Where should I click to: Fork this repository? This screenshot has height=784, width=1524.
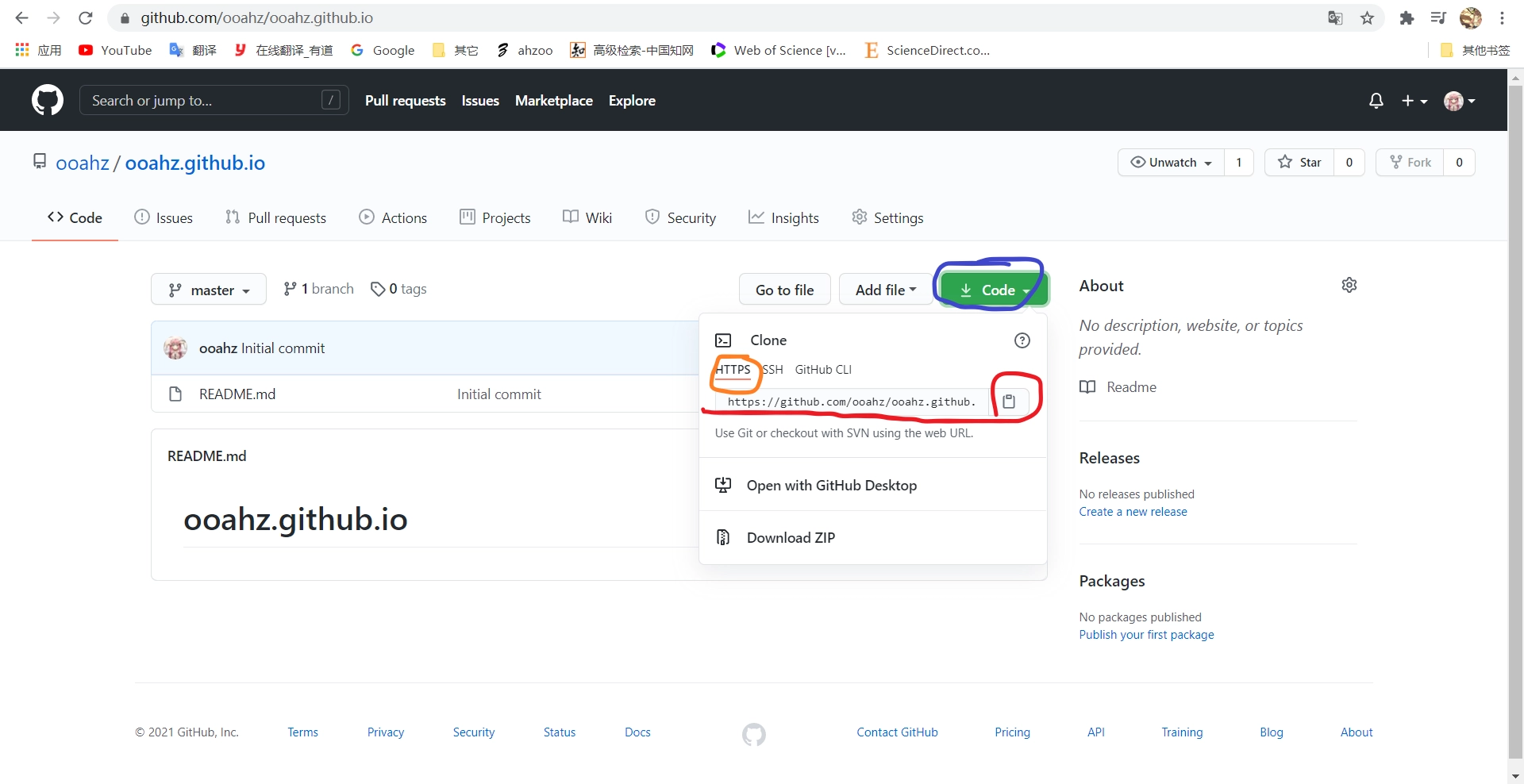pos(1410,163)
